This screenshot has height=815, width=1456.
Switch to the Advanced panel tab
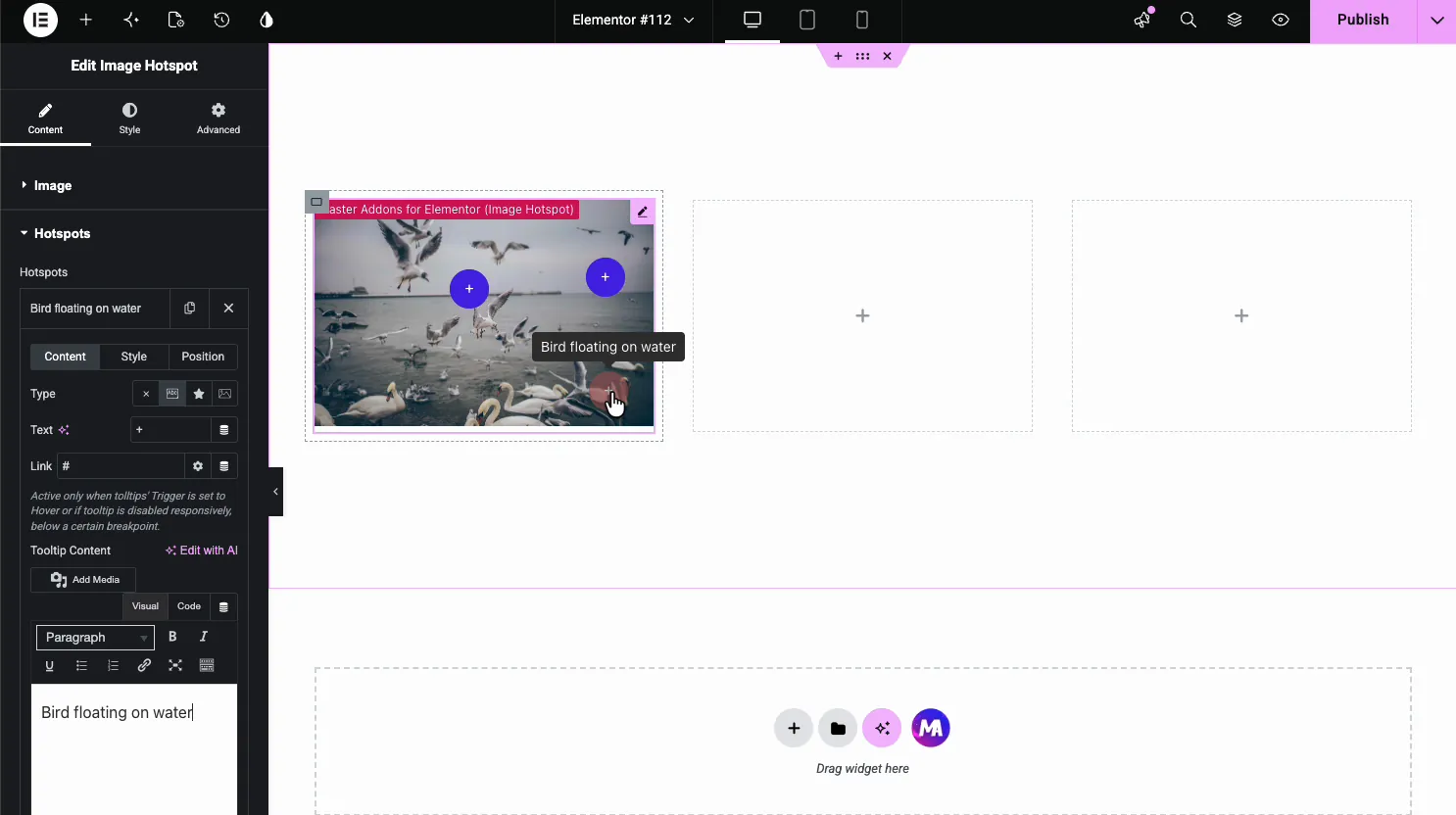tap(218, 118)
